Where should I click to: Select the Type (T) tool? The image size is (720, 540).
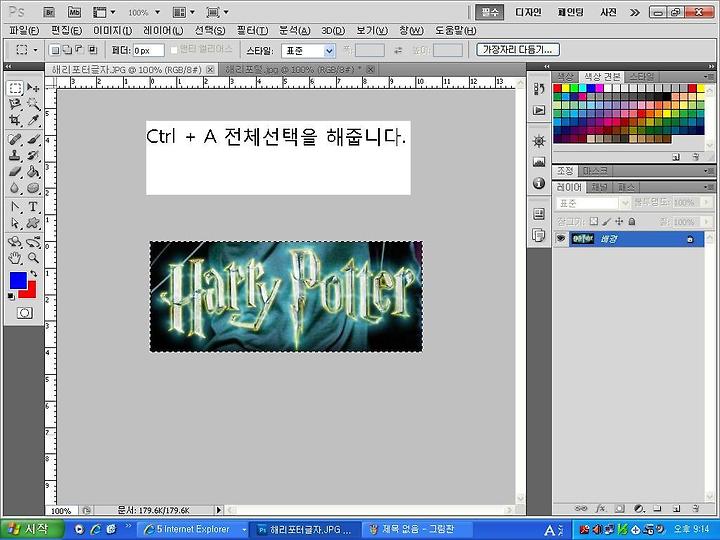coord(33,207)
